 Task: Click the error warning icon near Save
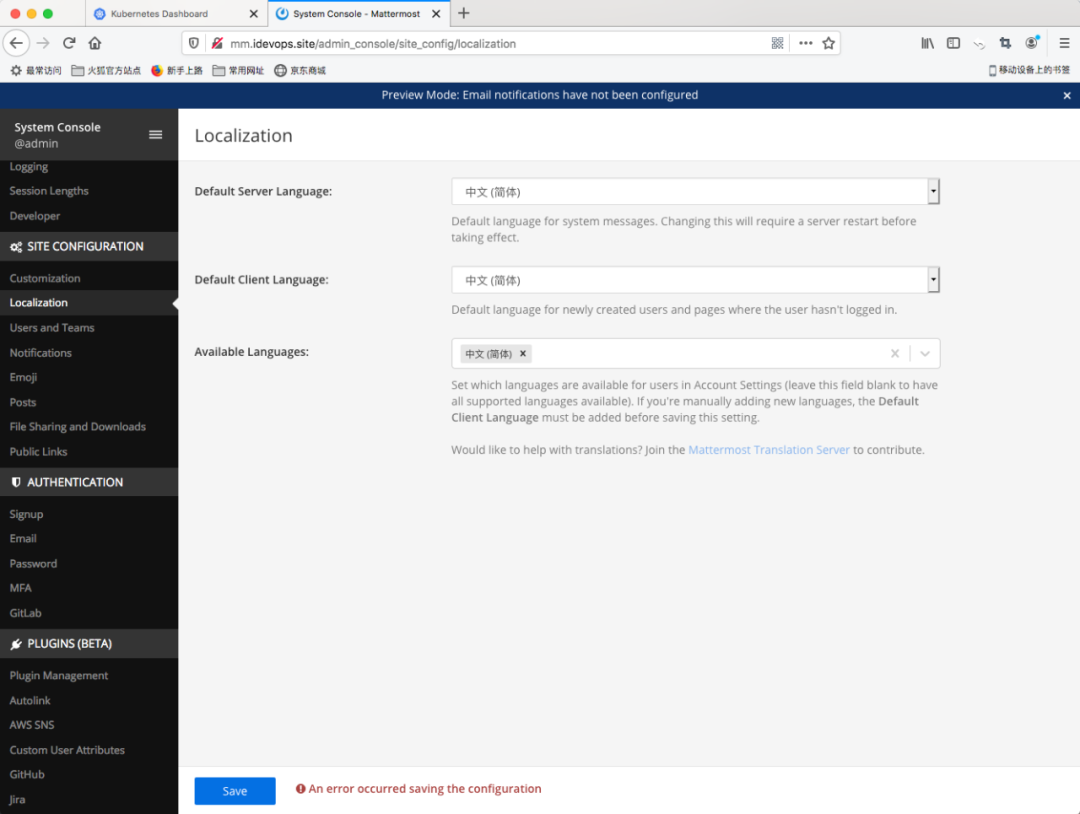point(300,789)
